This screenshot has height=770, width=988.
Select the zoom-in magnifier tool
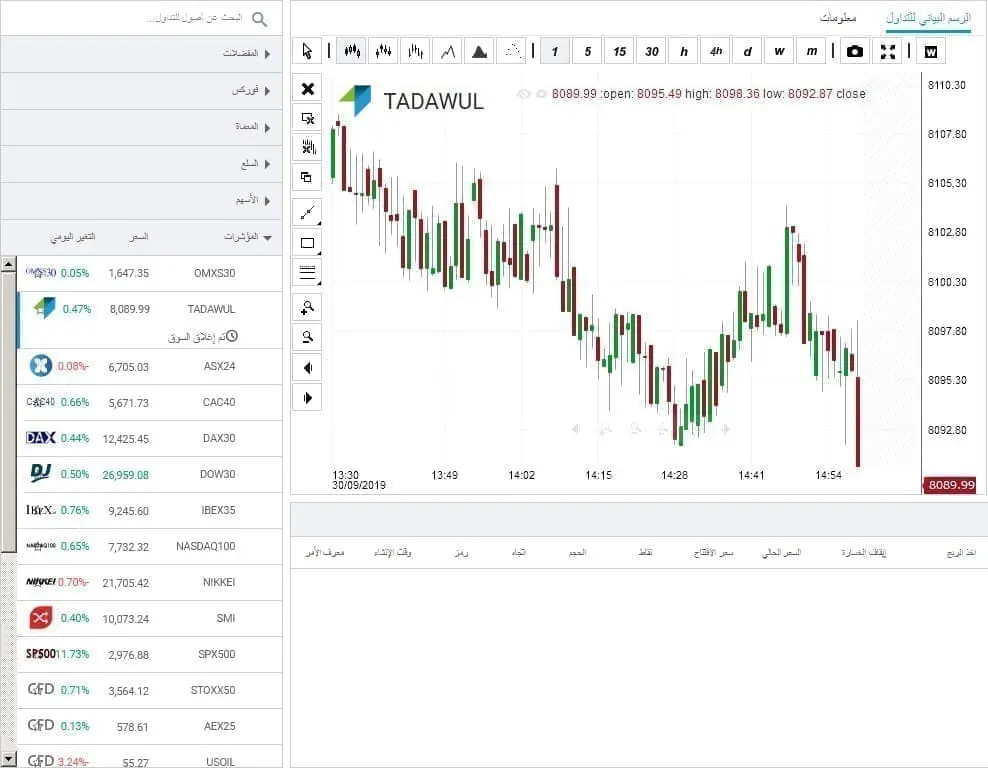pyautogui.click(x=307, y=307)
